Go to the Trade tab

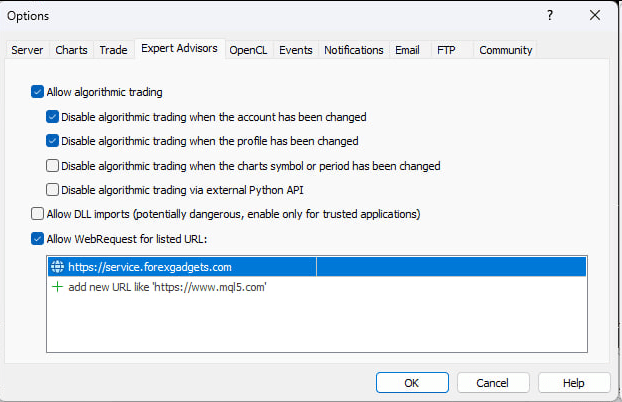pos(113,50)
